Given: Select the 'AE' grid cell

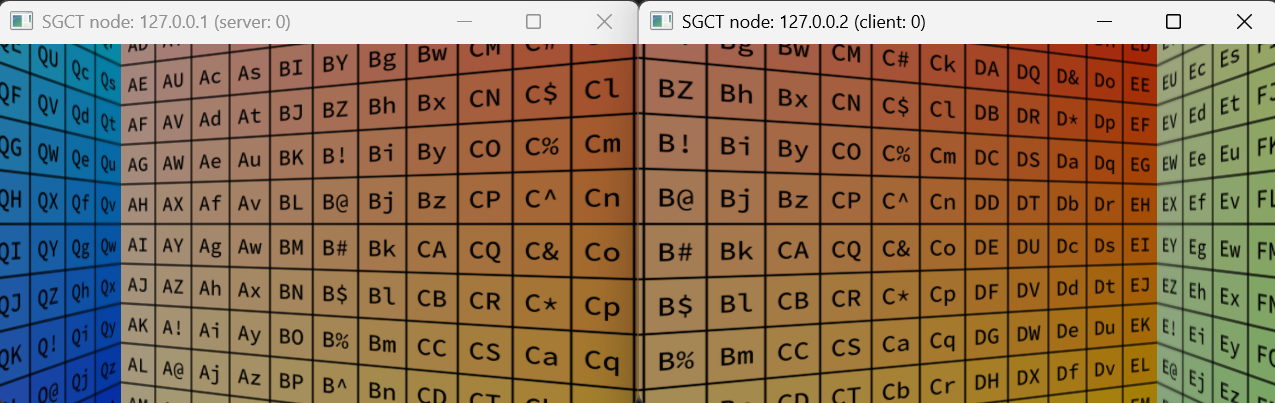Looking at the screenshot, I should 138,84.
